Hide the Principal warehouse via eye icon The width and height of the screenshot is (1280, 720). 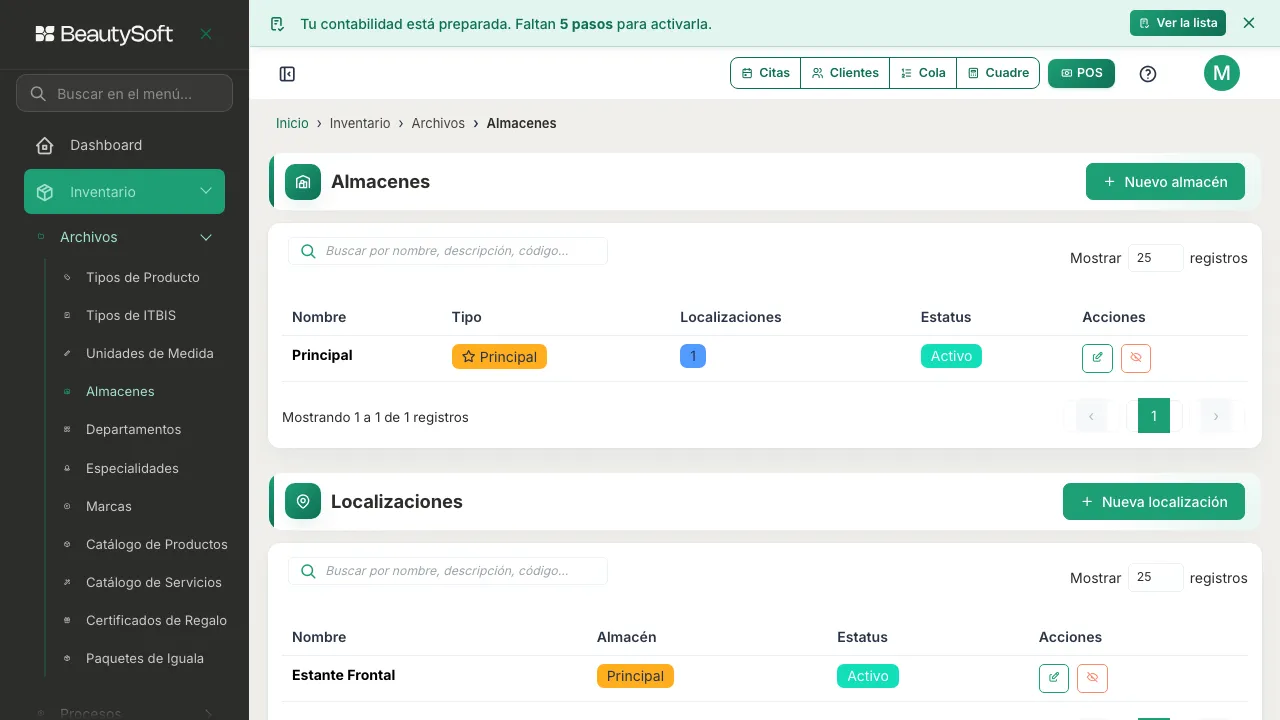pos(1136,358)
